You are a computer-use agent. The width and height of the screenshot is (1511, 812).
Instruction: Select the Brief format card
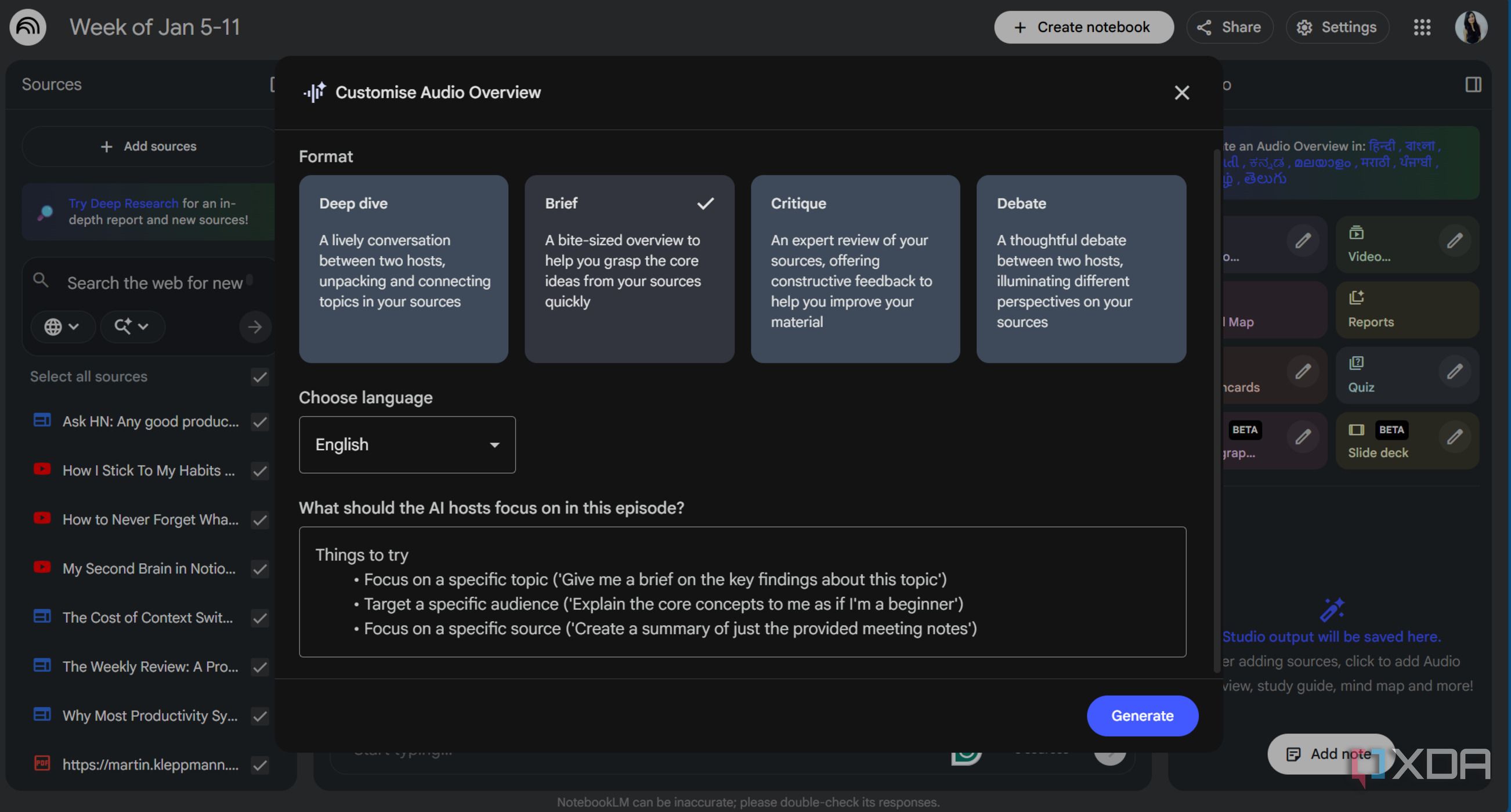630,269
